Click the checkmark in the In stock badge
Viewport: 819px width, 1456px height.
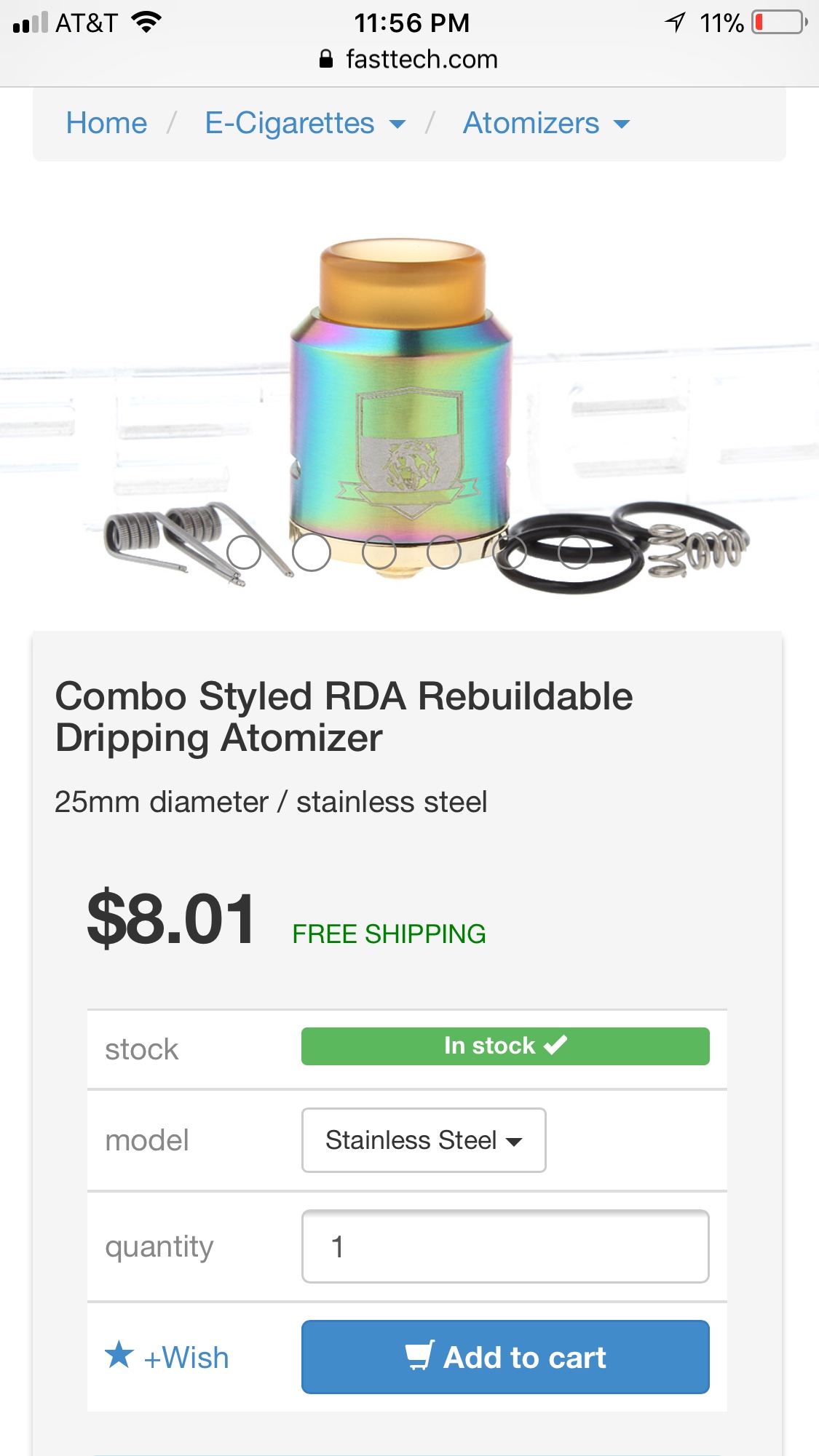555,1045
